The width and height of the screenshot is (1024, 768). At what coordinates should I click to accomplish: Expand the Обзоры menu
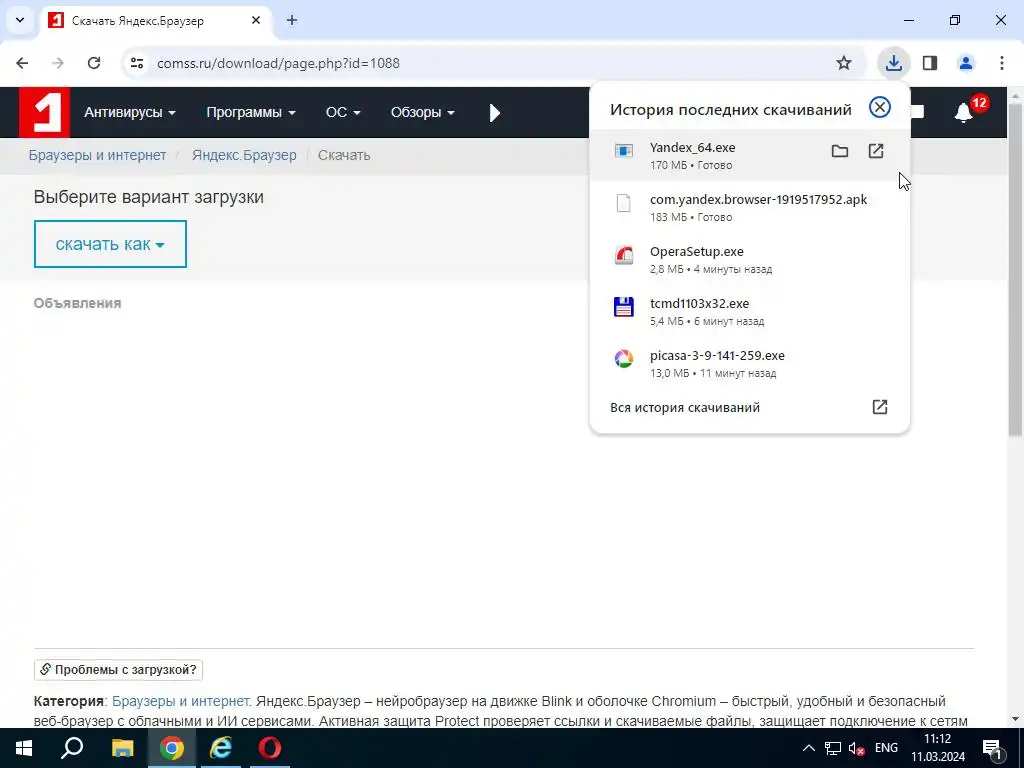(x=423, y=112)
